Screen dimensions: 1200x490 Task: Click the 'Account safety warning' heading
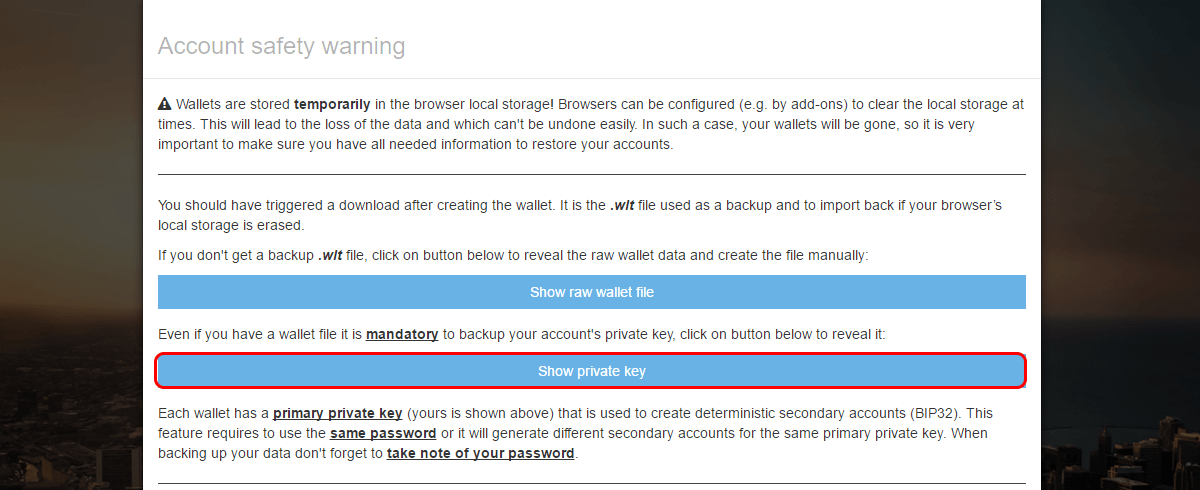tap(281, 46)
